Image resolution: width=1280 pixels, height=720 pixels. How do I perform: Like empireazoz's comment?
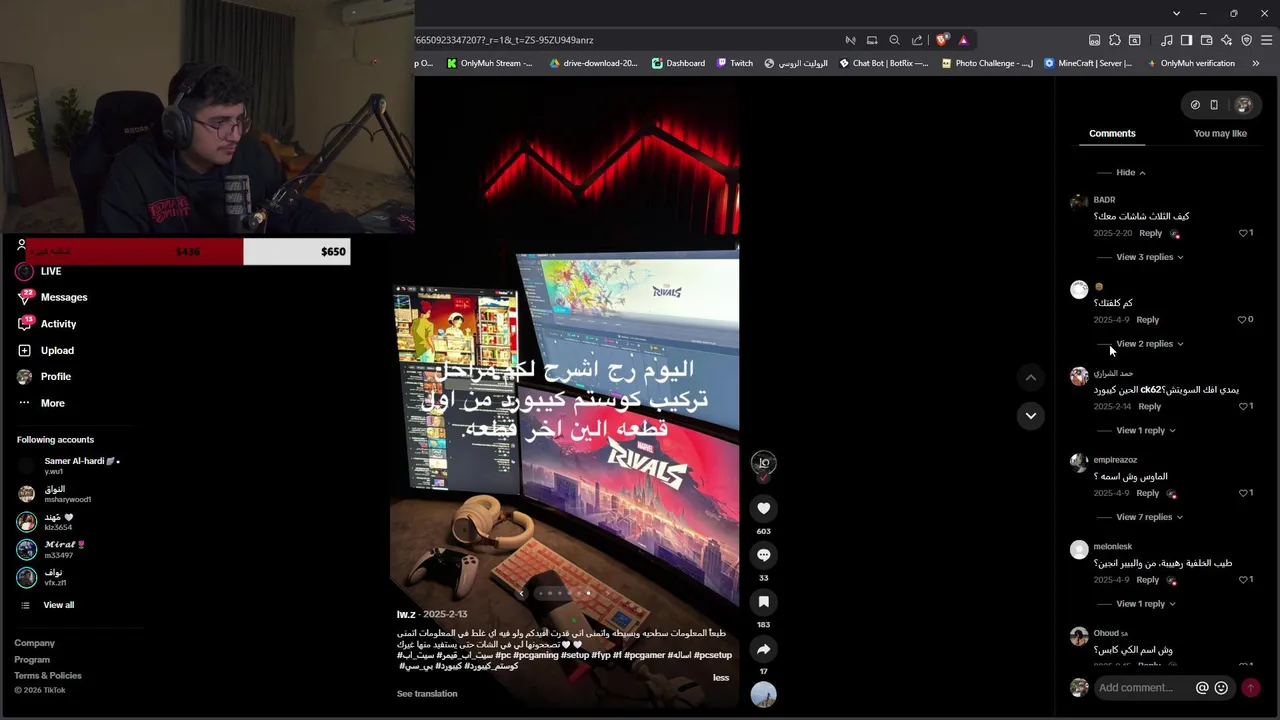(1245, 493)
